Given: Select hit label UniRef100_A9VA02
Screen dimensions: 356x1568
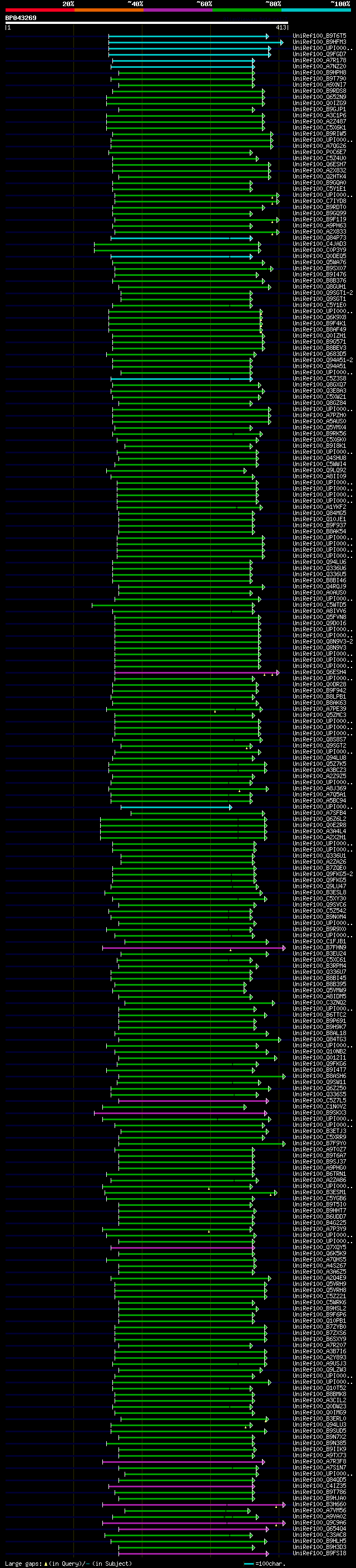Looking at the screenshot, I should pyautogui.click(x=319, y=1516).
